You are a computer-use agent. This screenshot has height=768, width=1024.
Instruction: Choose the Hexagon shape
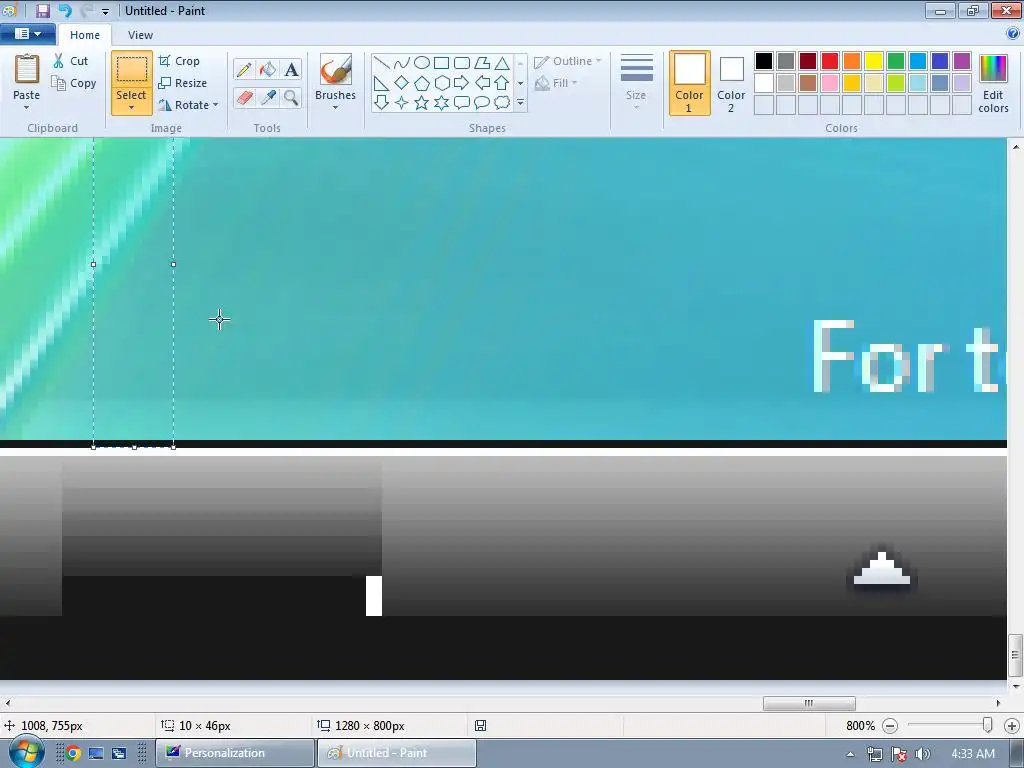point(441,83)
